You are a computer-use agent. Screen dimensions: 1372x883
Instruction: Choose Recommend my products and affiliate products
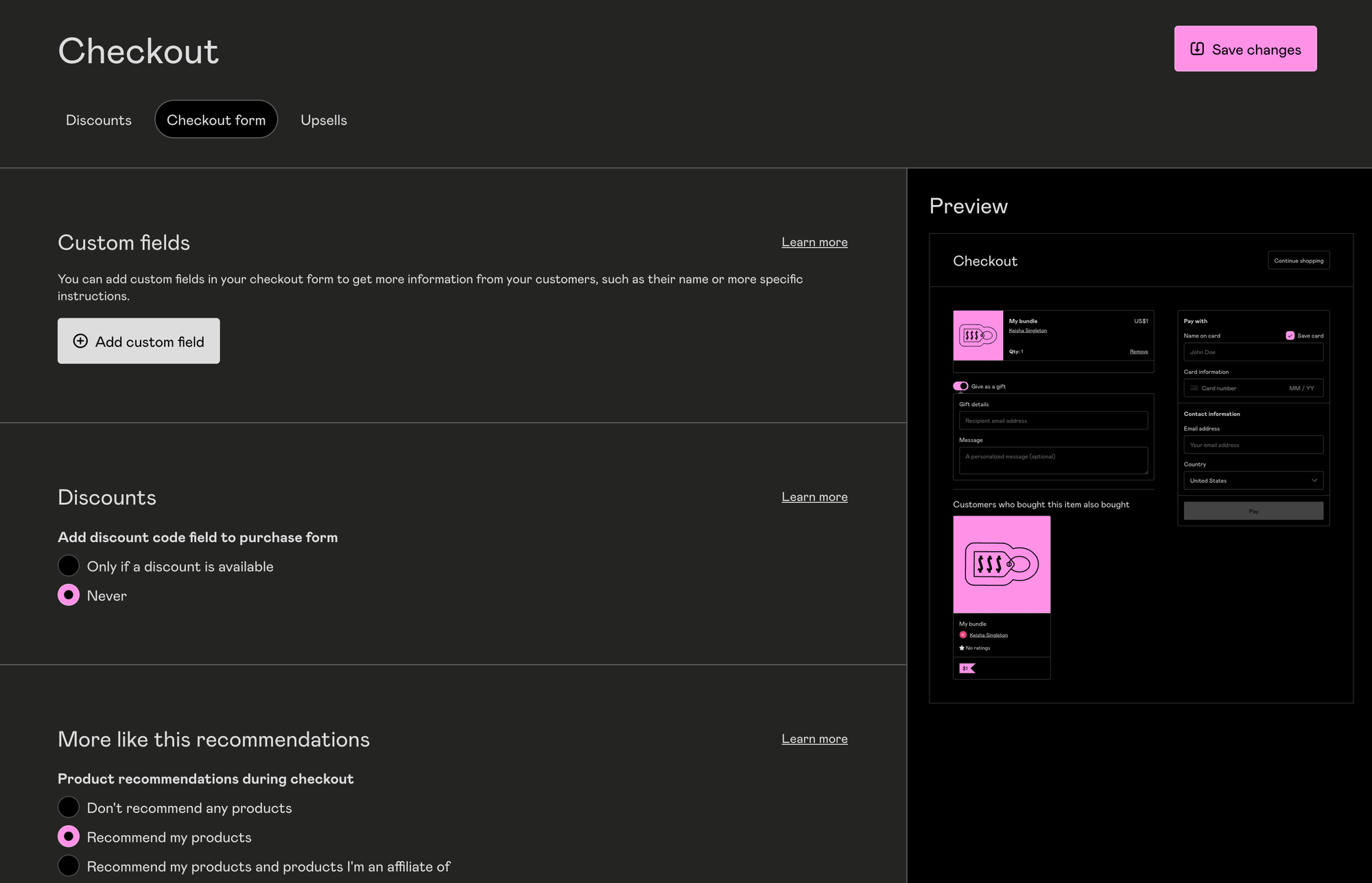69,866
